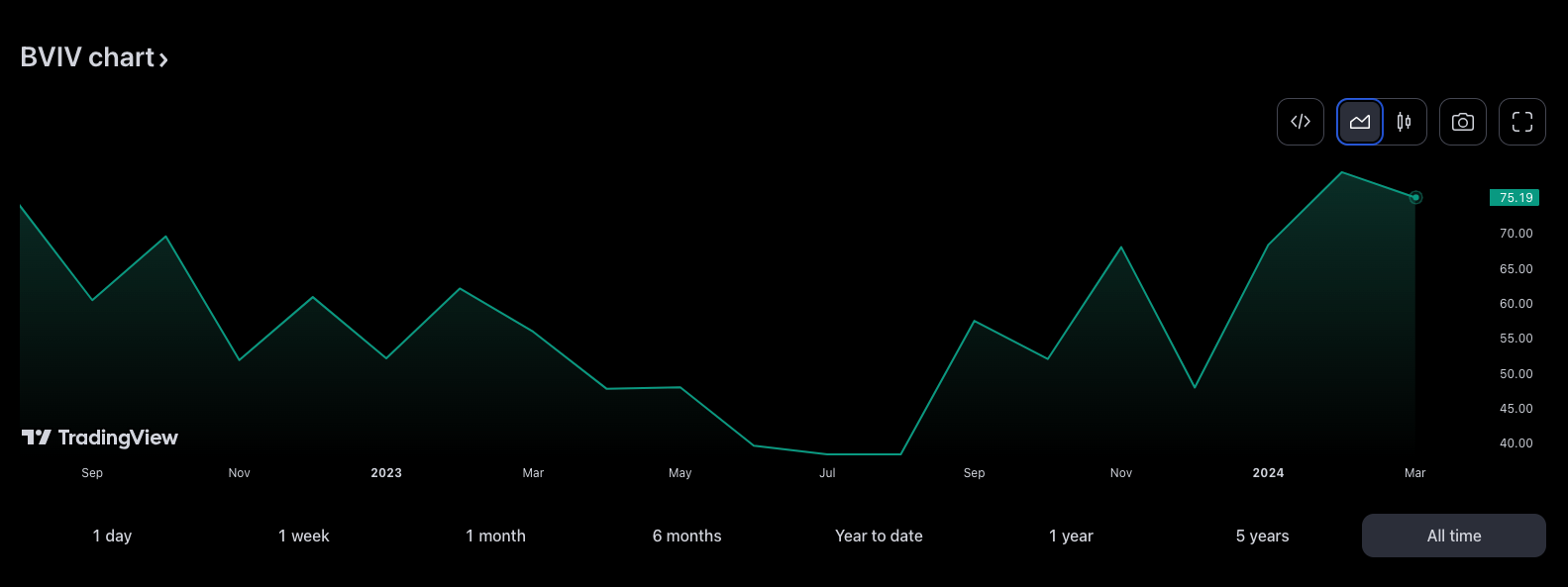The width and height of the screenshot is (1568, 587).
Task: Open the BVIV chart link
Action: [87, 57]
